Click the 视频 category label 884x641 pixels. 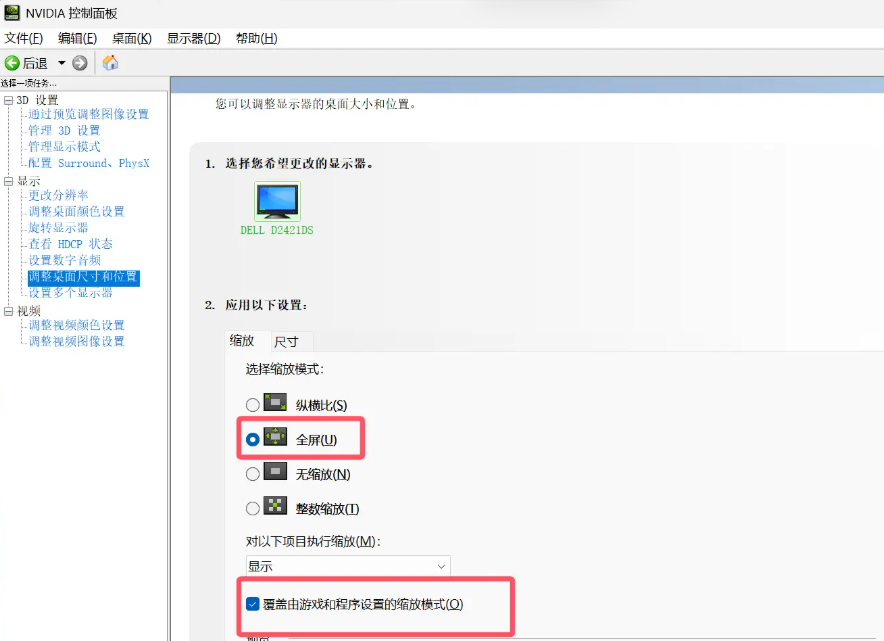(29, 311)
